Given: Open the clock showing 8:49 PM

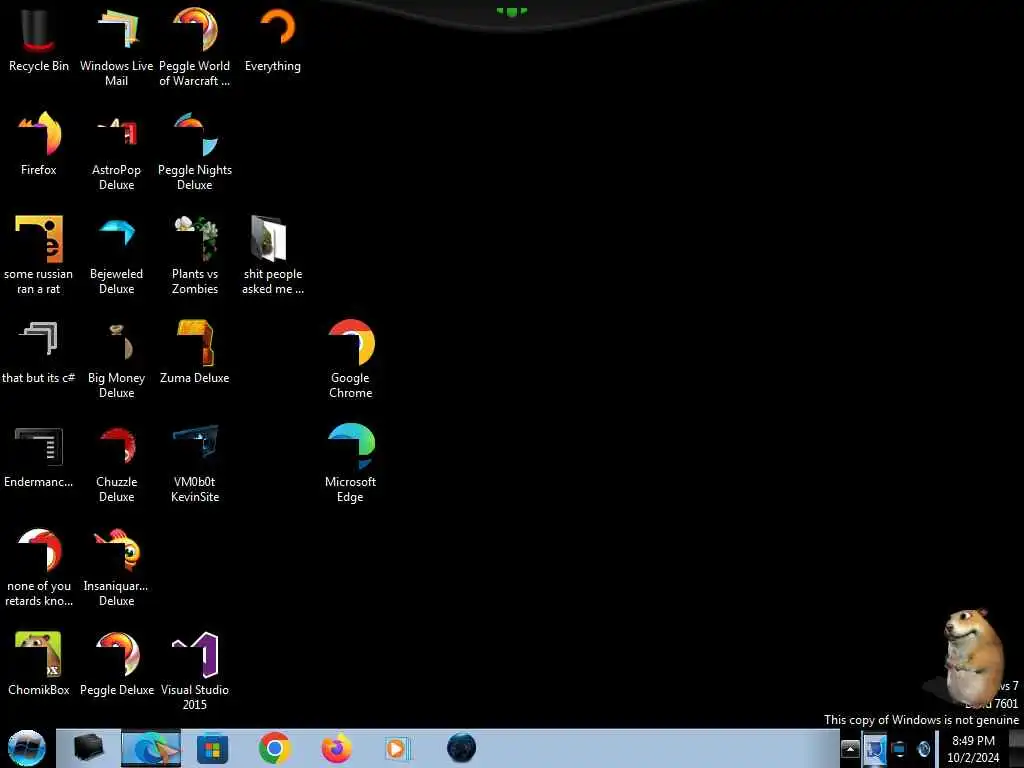Looking at the screenshot, I should pos(973,749).
